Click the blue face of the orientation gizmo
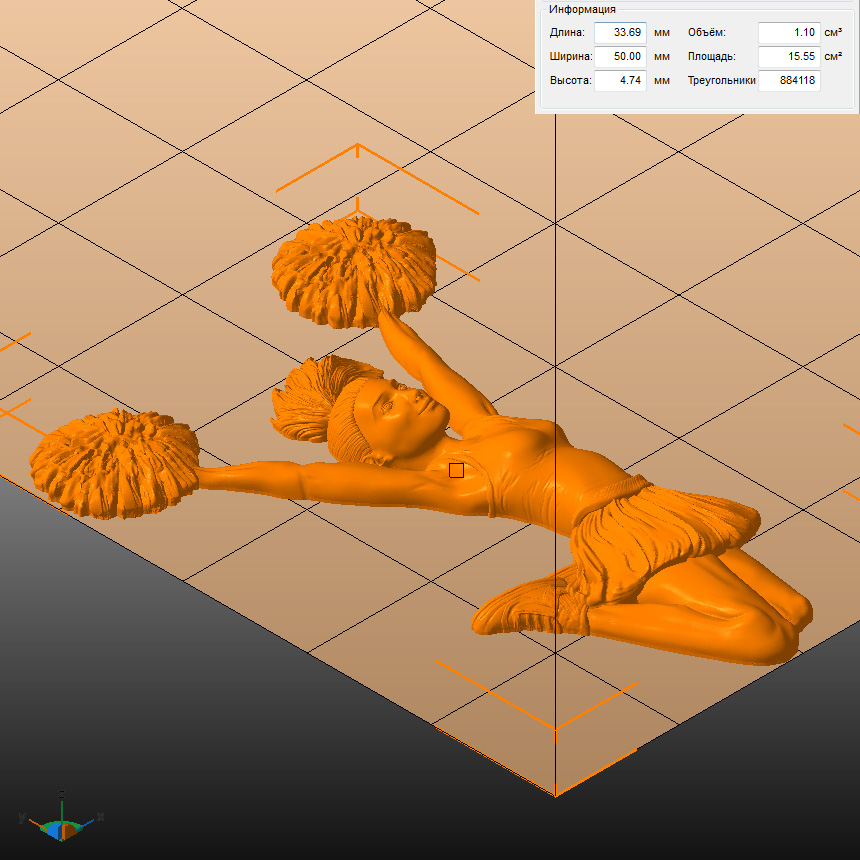 click(x=53, y=830)
